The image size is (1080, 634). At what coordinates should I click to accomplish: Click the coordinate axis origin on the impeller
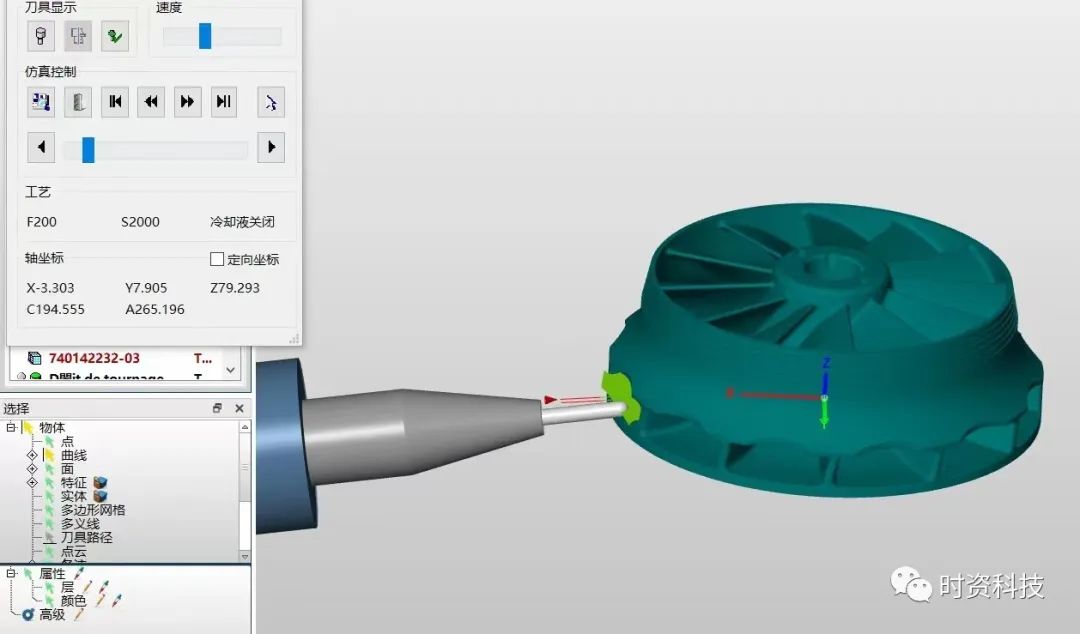[x=824, y=397]
